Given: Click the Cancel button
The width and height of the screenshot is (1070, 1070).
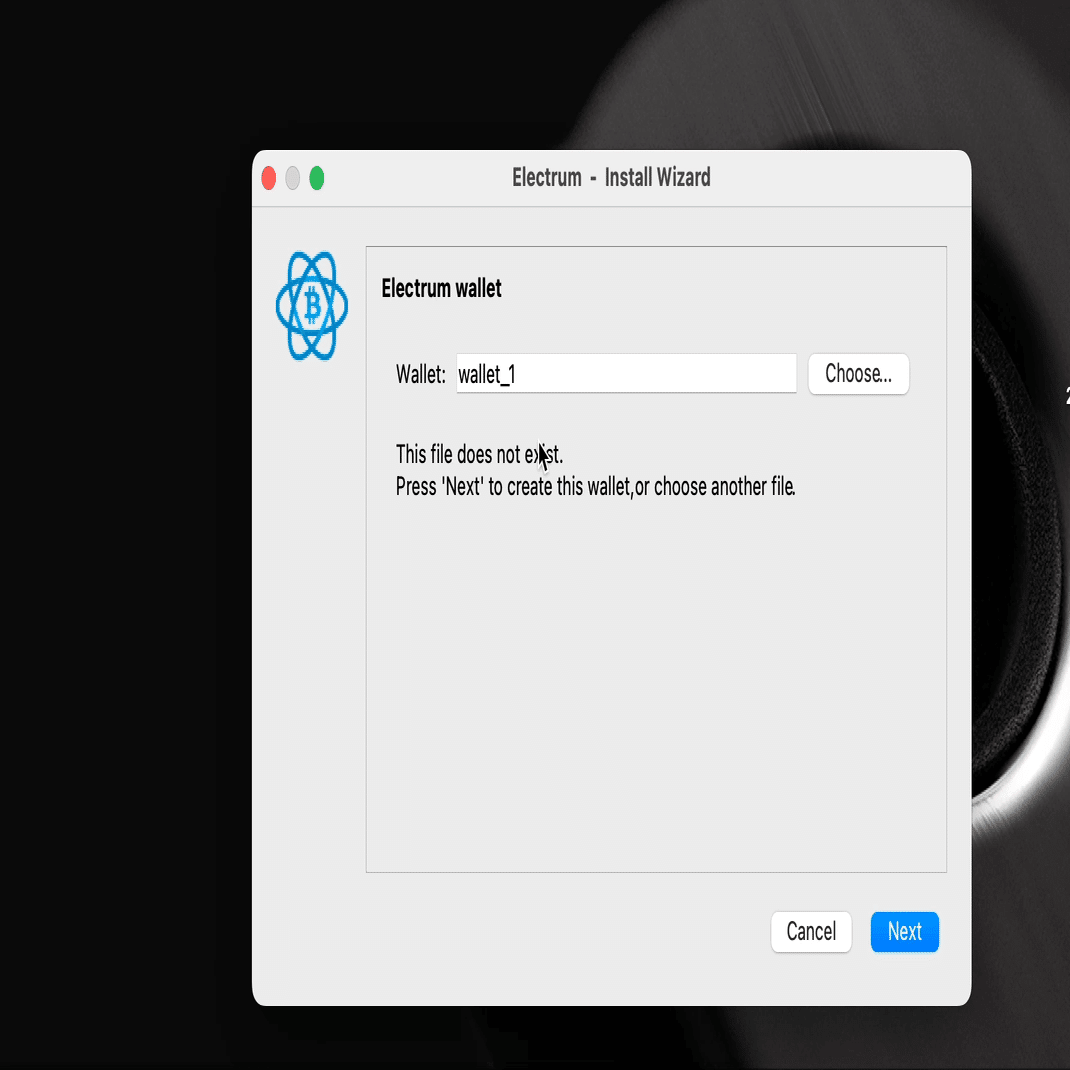Looking at the screenshot, I should point(811,931).
